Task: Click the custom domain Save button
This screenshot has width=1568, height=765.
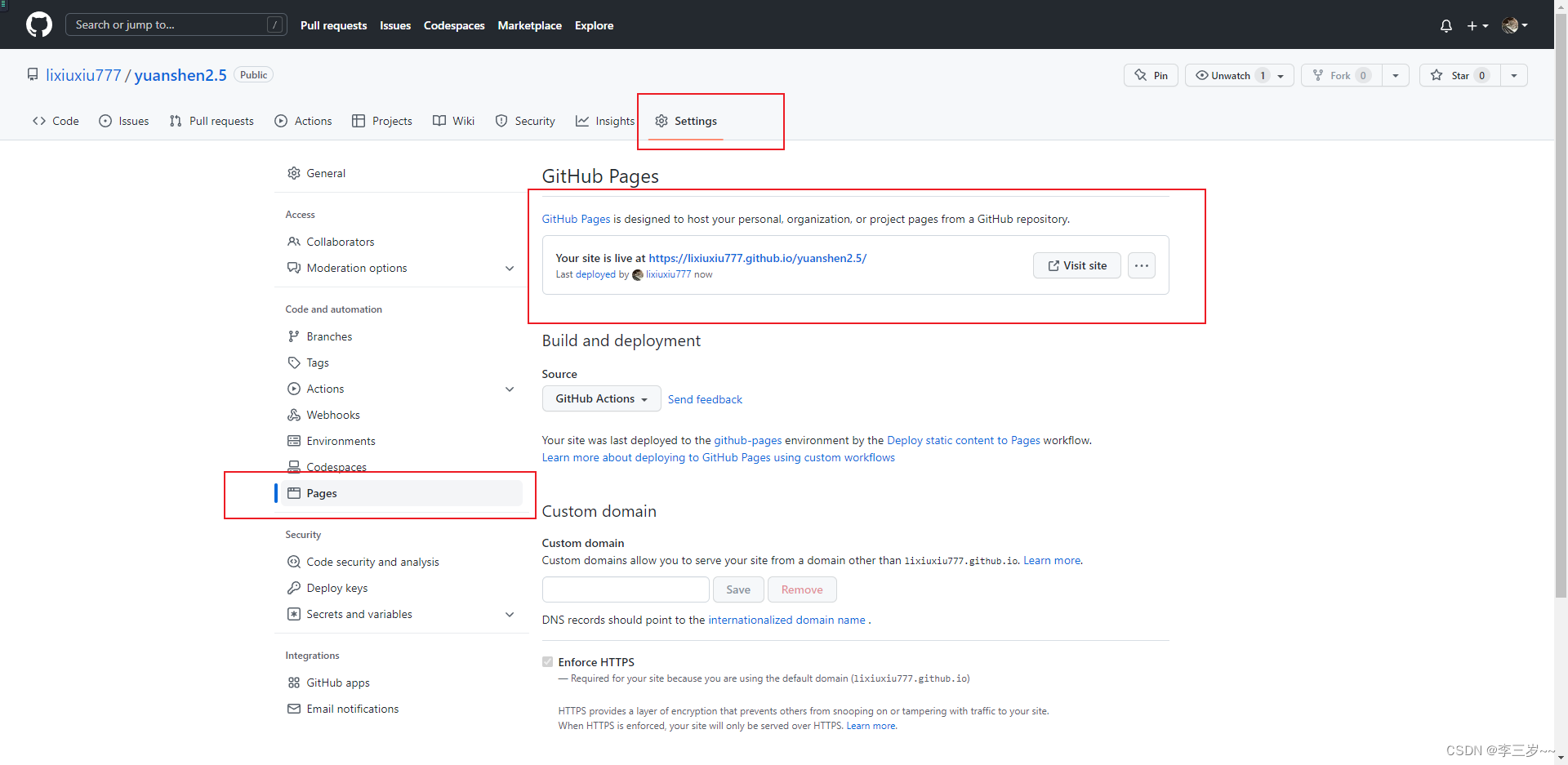Action: point(738,589)
